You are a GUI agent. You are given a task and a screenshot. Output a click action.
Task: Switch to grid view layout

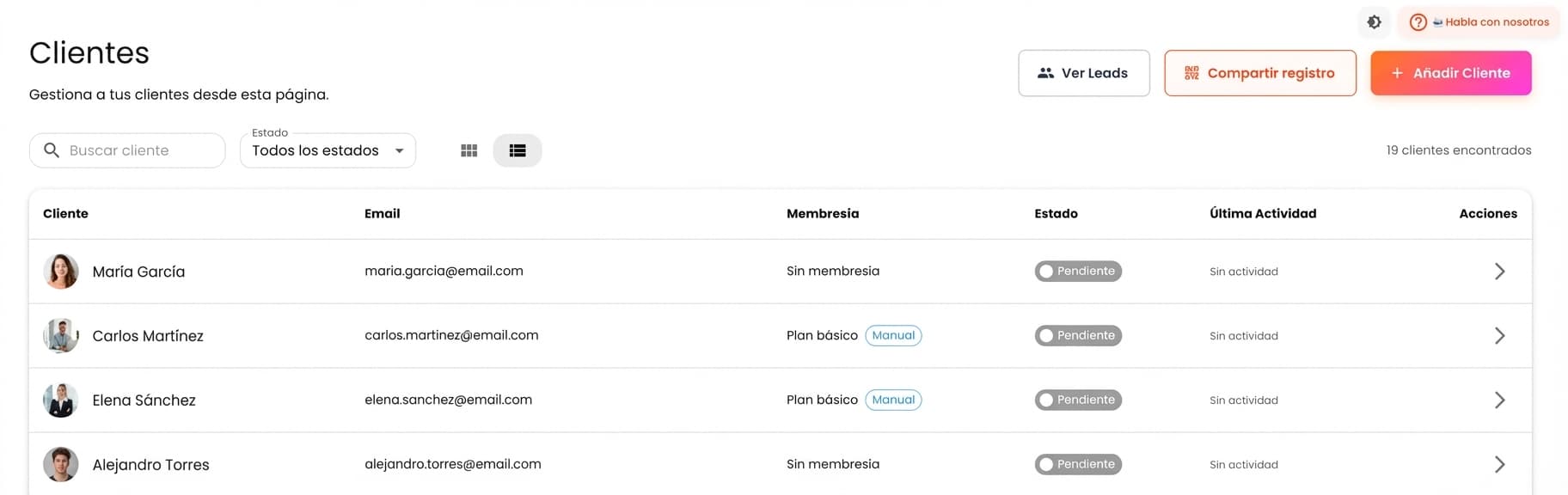[x=469, y=150]
